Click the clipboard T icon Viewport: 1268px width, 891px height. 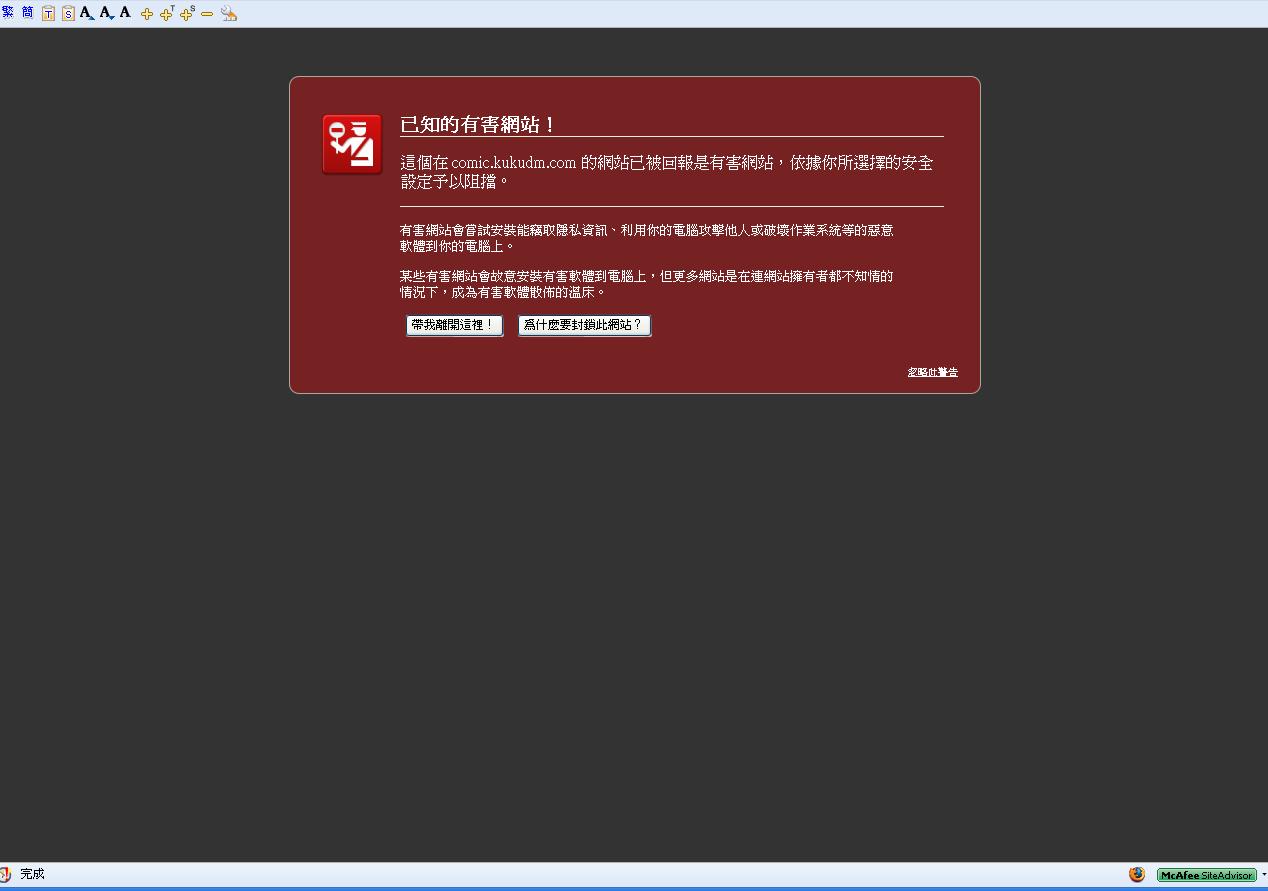pos(48,14)
